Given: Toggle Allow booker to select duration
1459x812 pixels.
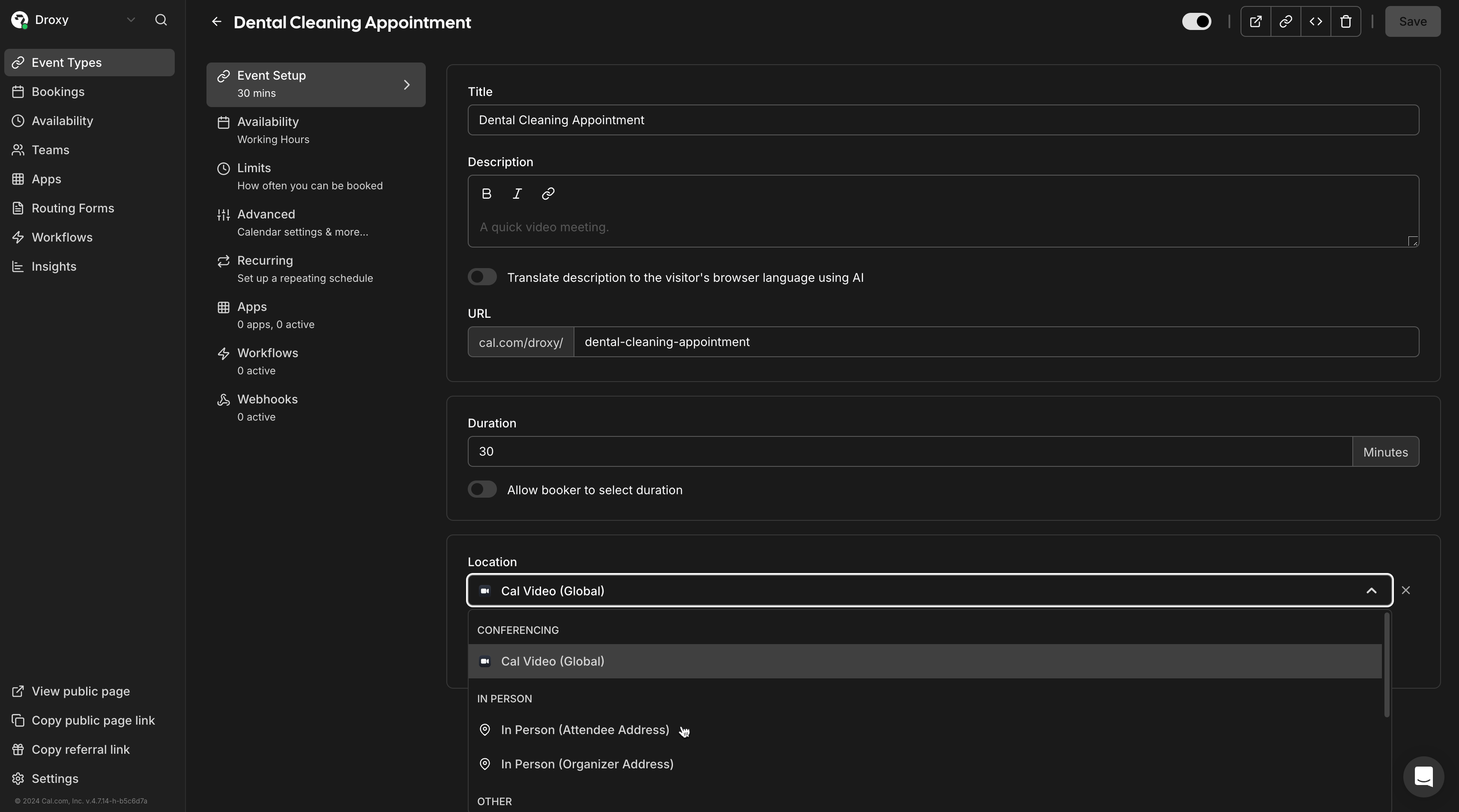Looking at the screenshot, I should [x=482, y=489].
